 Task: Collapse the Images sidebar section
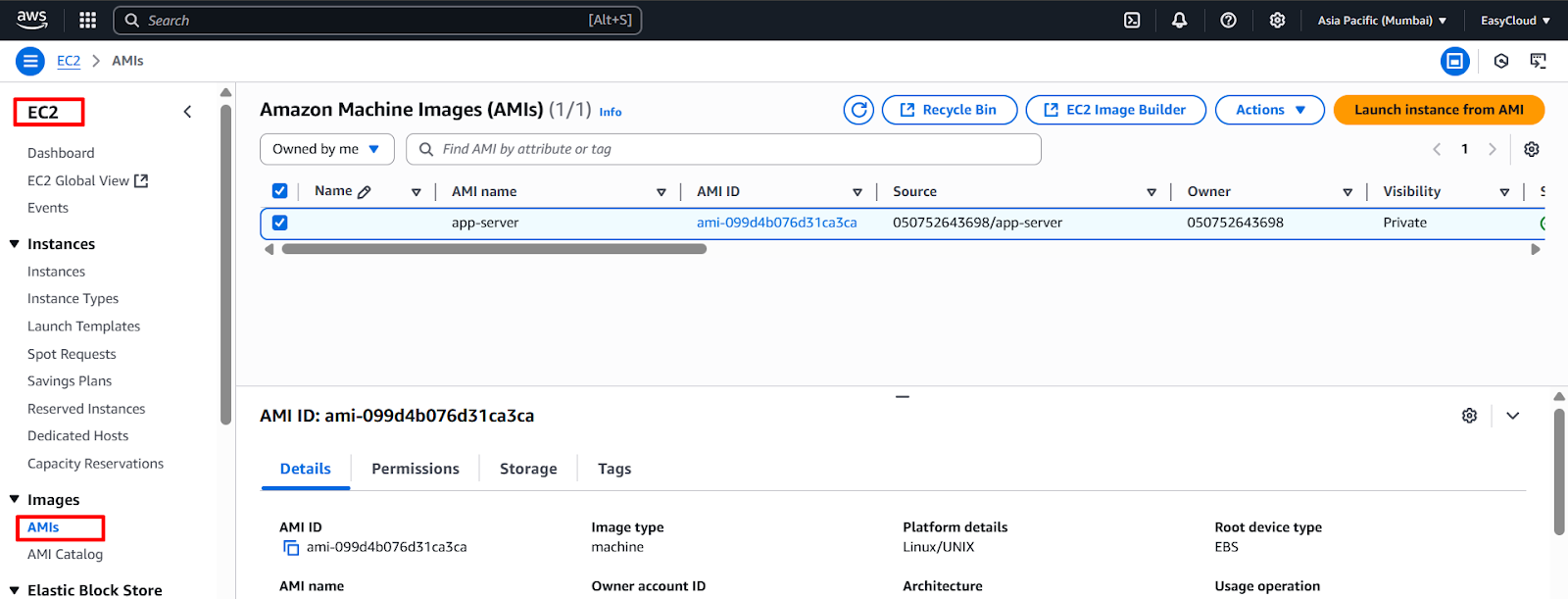tap(15, 499)
